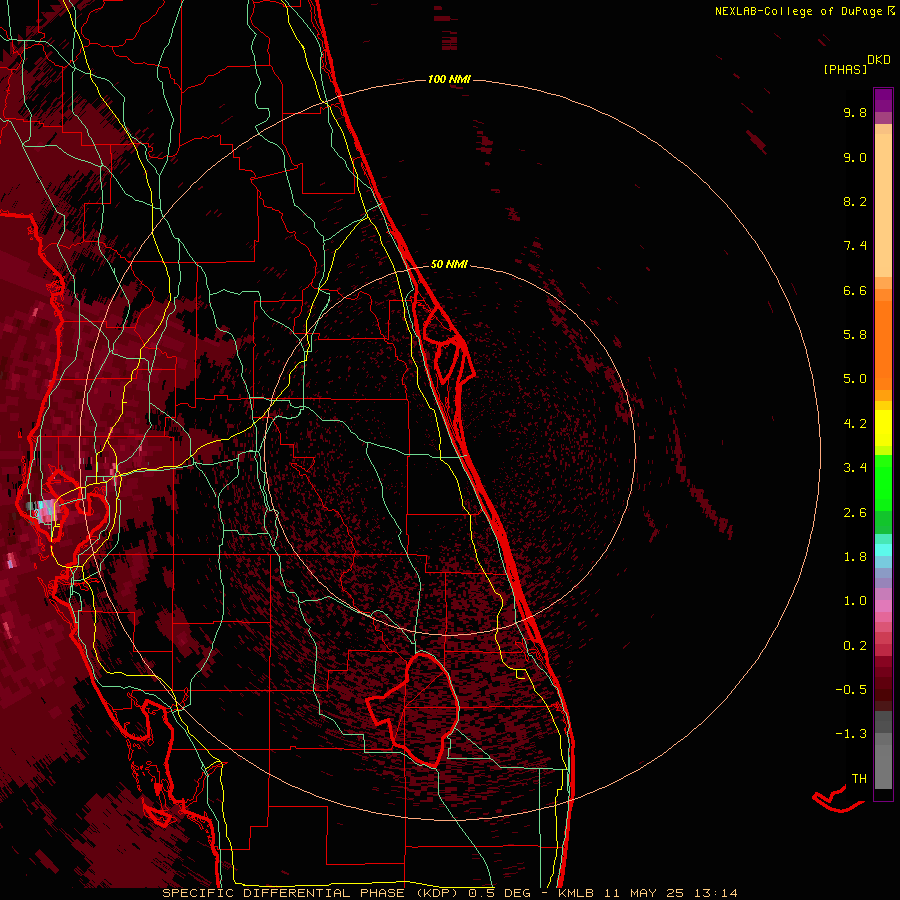The width and height of the screenshot is (900, 900).
Task: Click the 3.4 scale value
Action: click(x=855, y=468)
